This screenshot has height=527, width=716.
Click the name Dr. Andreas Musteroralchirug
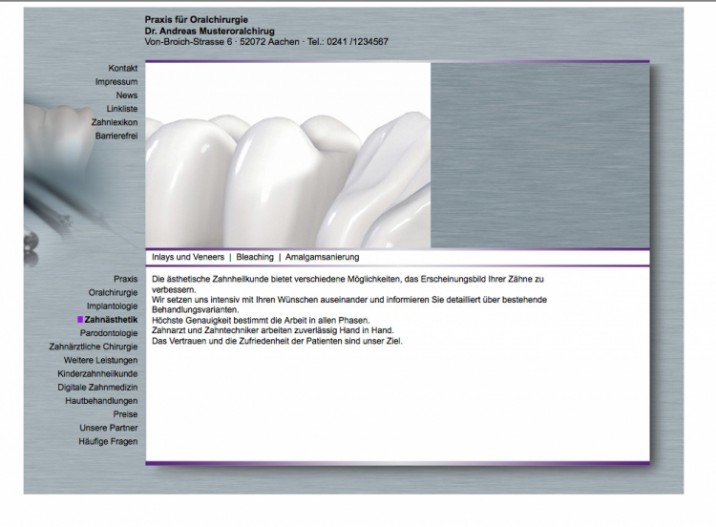tap(210, 31)
